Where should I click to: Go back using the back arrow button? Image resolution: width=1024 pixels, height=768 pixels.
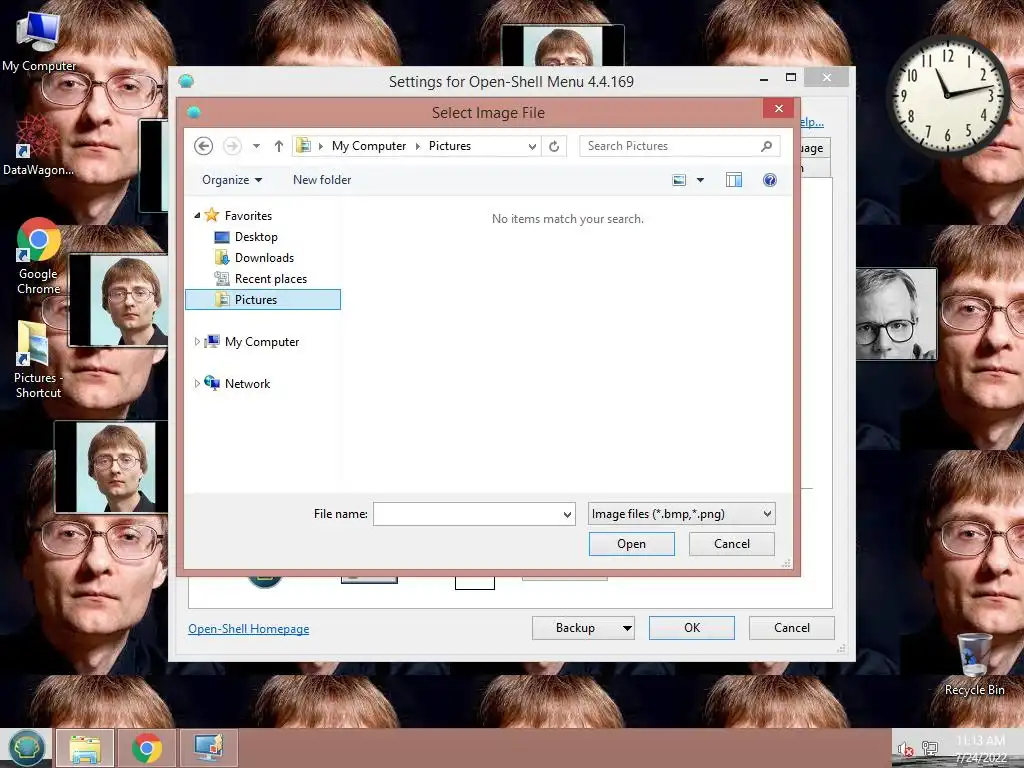203,146
